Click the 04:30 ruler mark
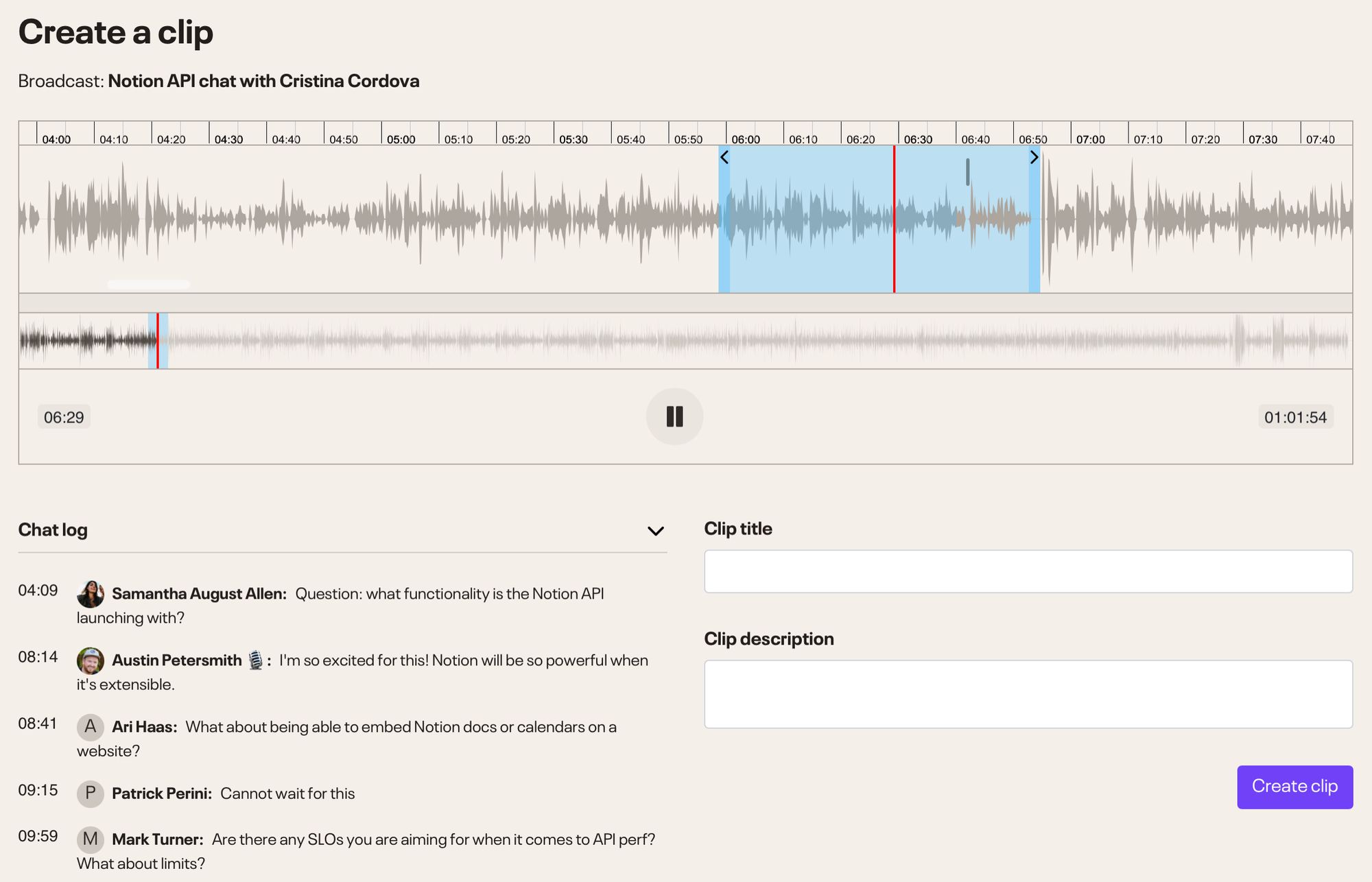 coord(228,139)
